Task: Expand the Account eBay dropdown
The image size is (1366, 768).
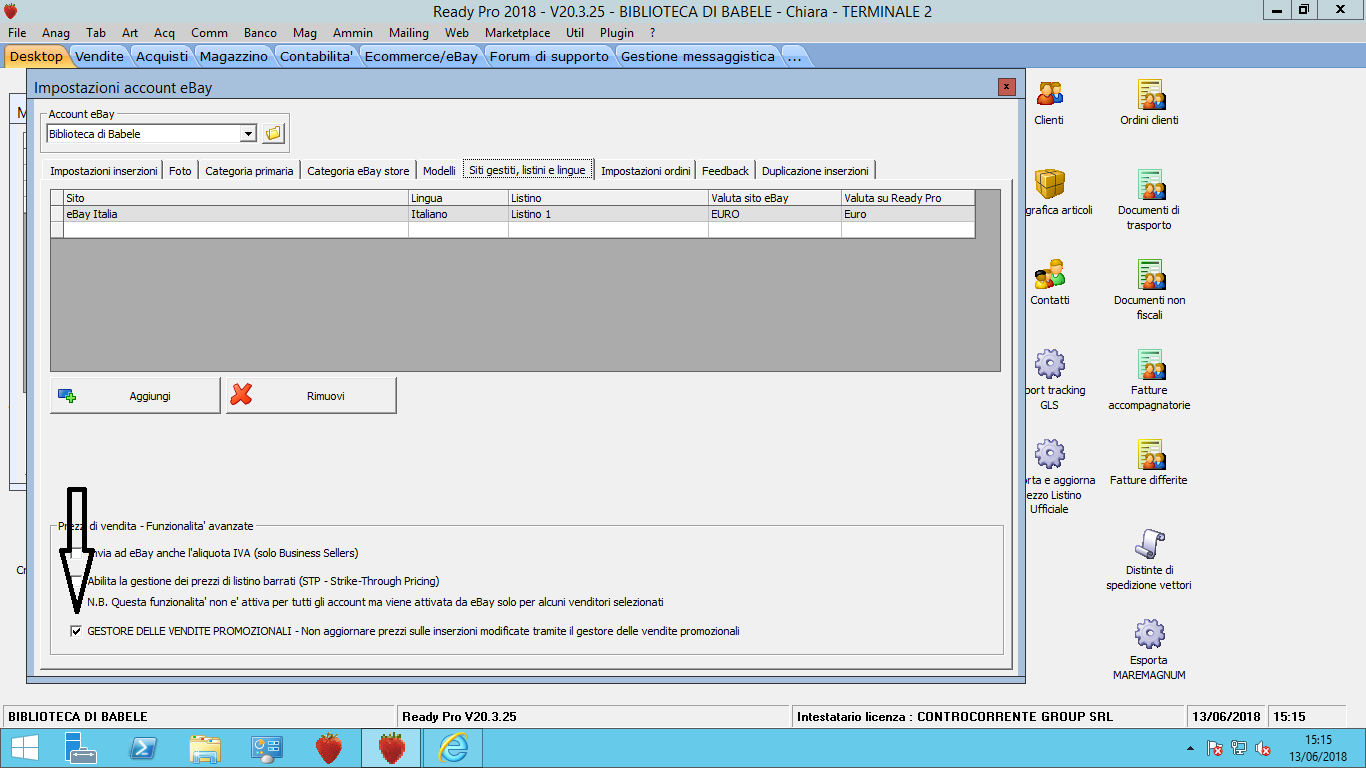Action: tap(248, 134)
